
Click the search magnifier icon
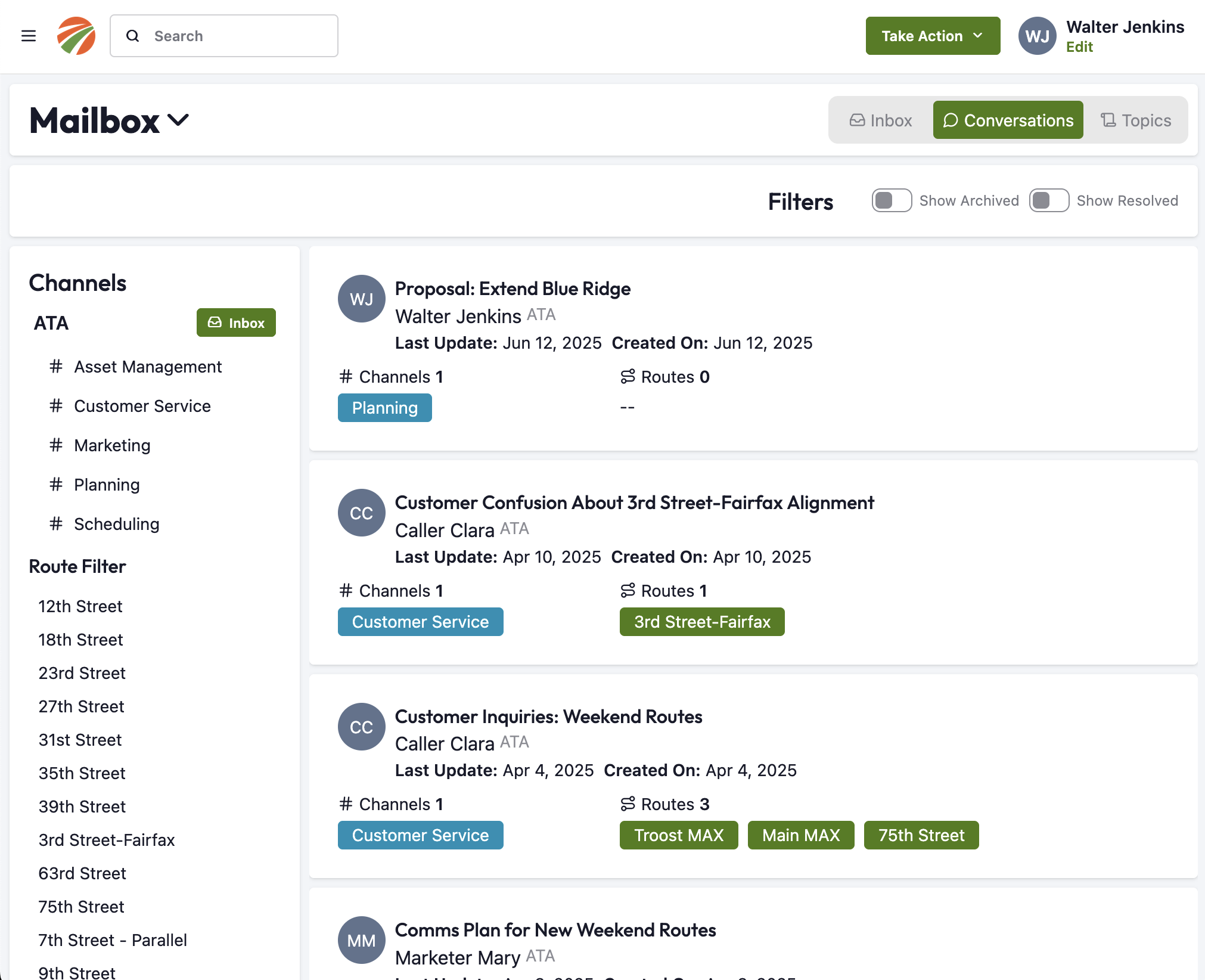(132, 36)
